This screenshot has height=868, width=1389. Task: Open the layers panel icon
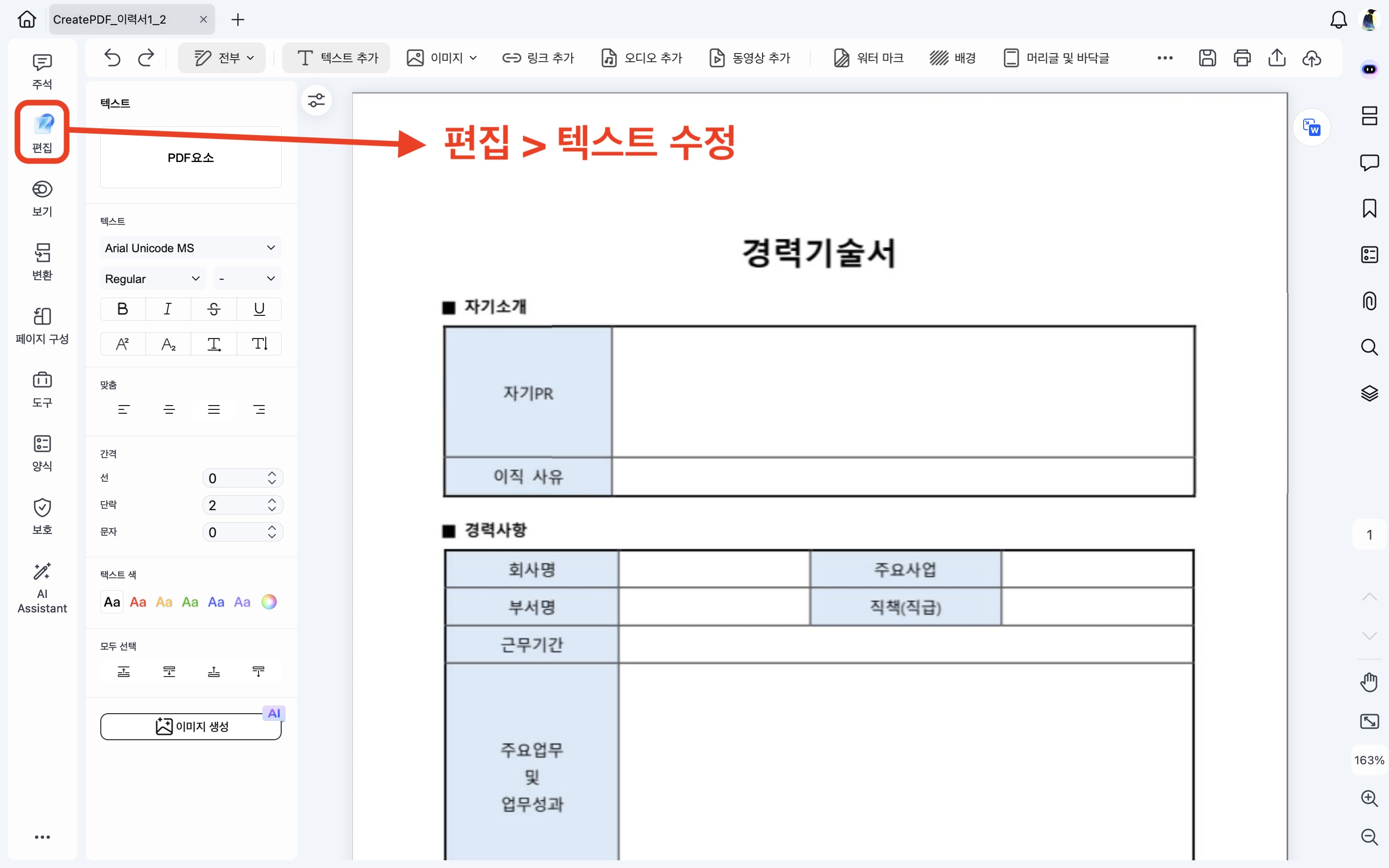pos(1370,393)
